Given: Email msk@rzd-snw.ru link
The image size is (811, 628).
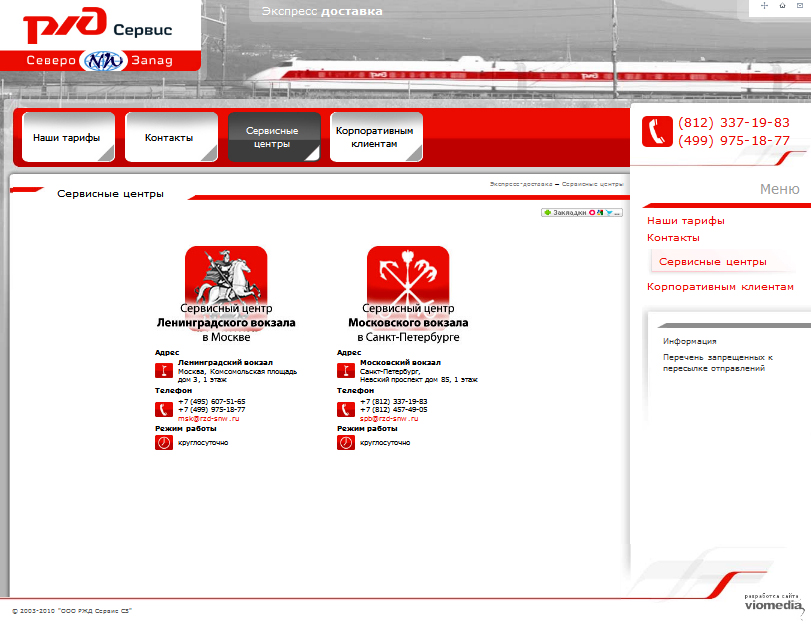Looking at the screenshot, I should click(x=208, y=418).
